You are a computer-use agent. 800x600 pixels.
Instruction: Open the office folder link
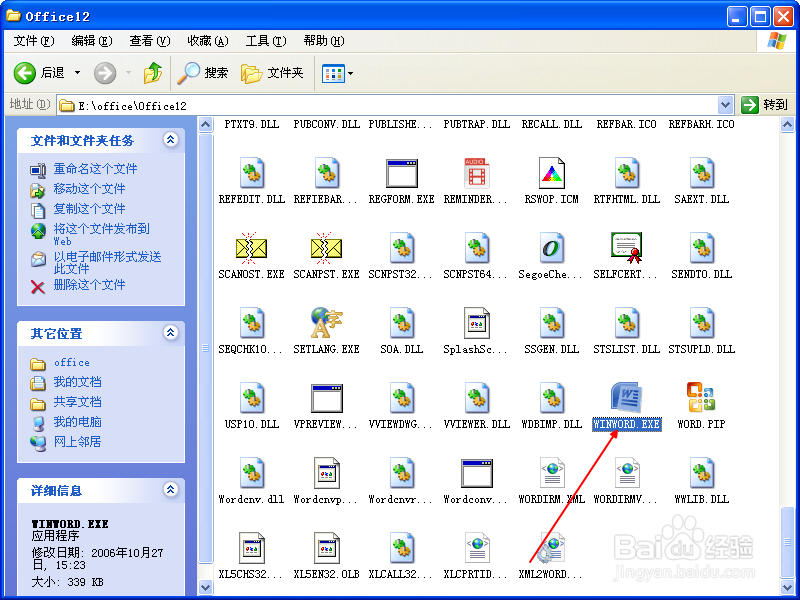[x=72, y=362]
